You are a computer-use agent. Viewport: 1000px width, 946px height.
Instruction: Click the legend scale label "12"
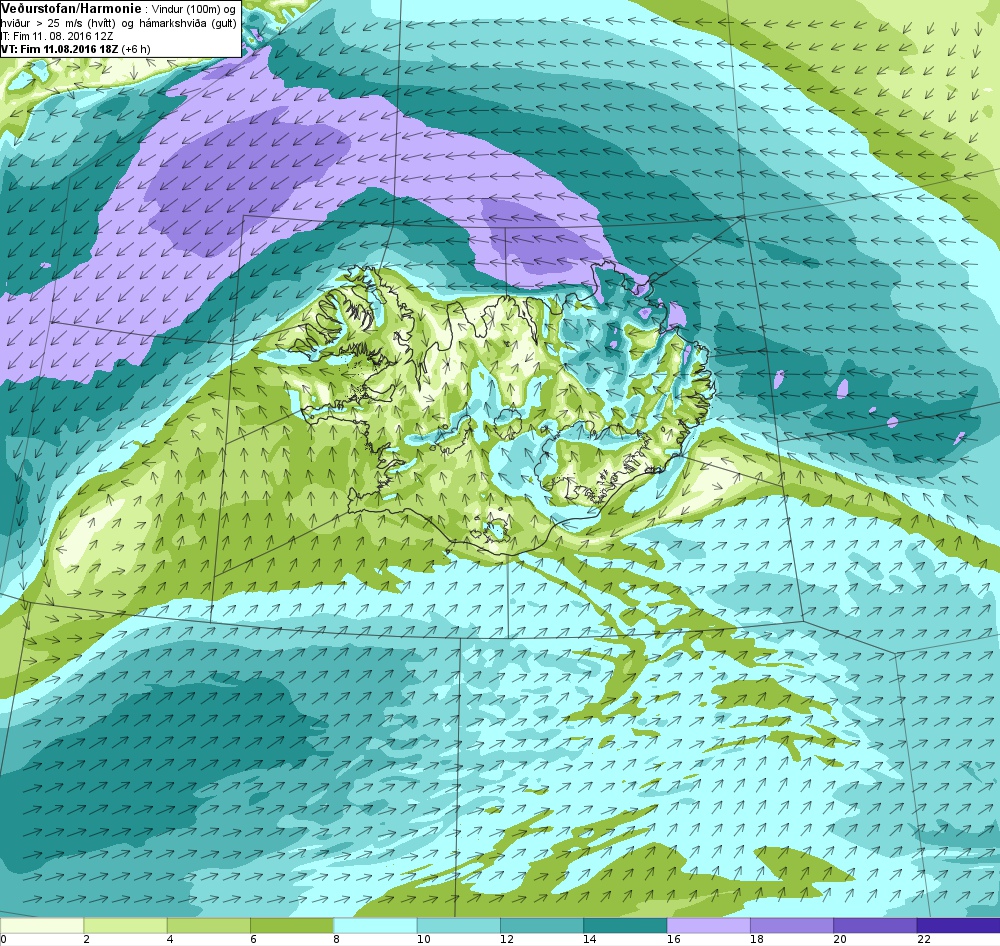tap(506, 939)
